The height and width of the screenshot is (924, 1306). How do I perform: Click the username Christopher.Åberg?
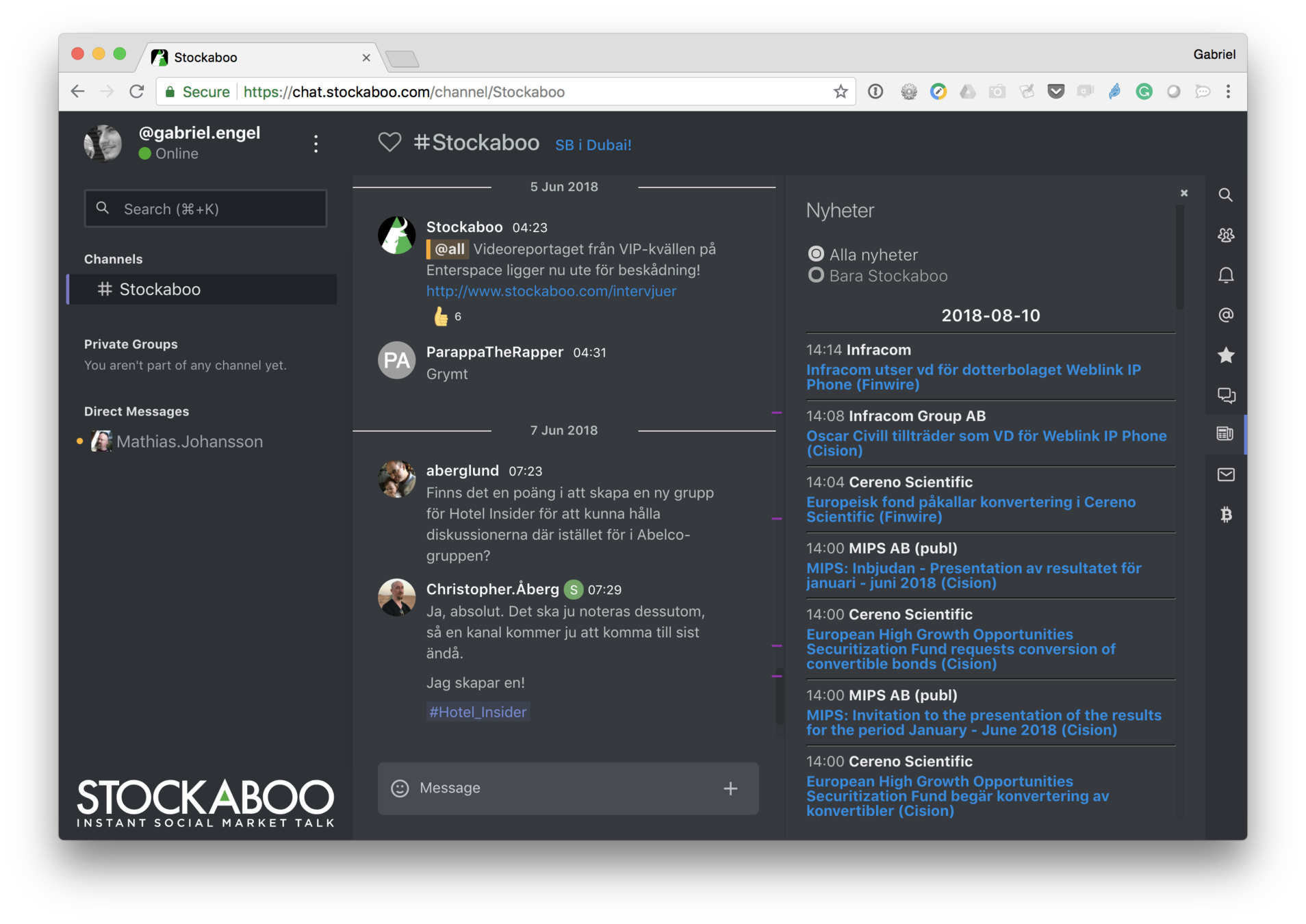point(492,589)
